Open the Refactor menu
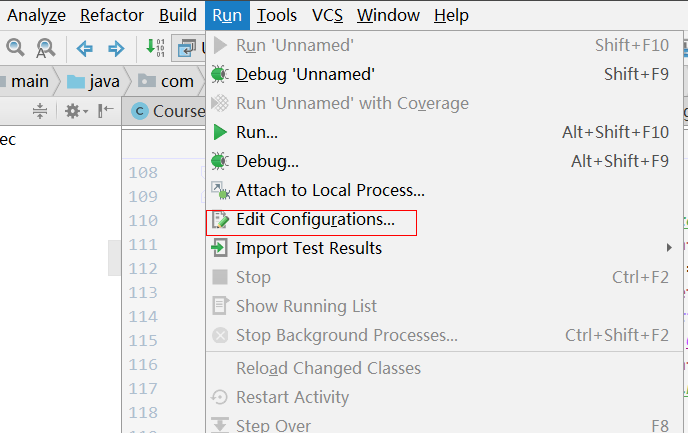This screenshot has width=688, height=433. pos(111,15)
